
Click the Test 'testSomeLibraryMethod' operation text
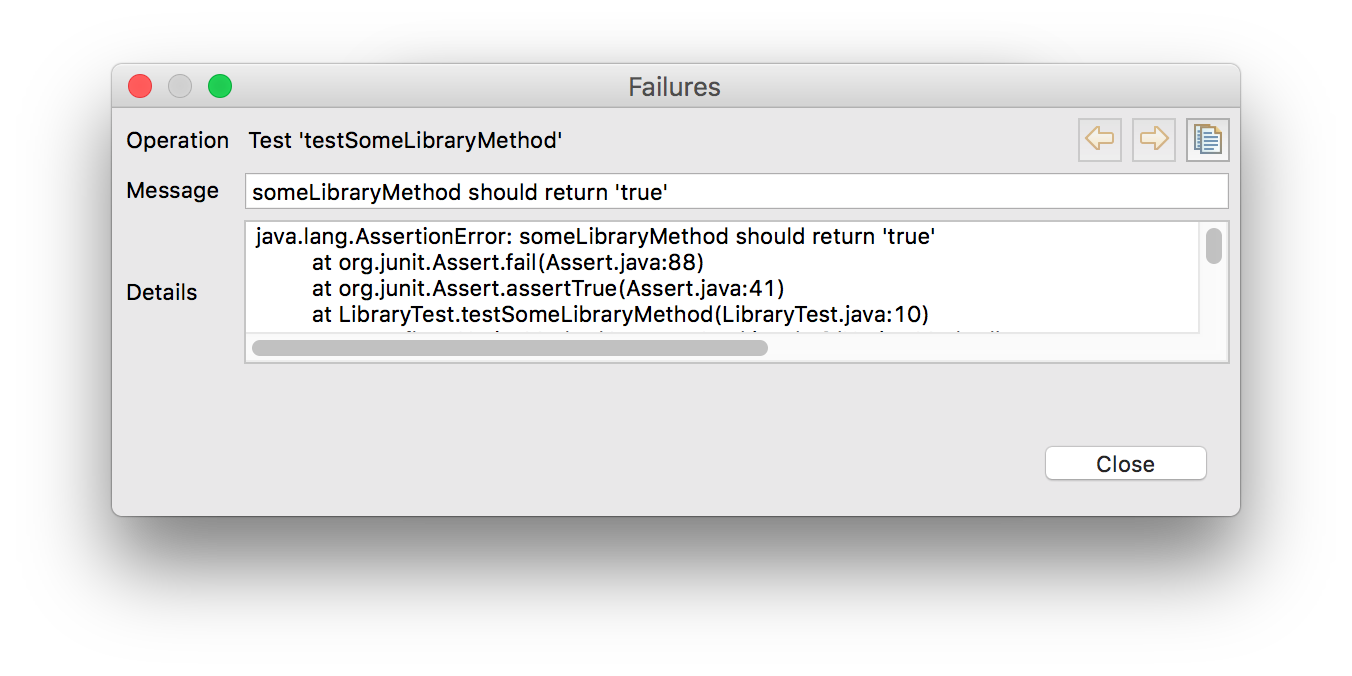pos(405,141)
